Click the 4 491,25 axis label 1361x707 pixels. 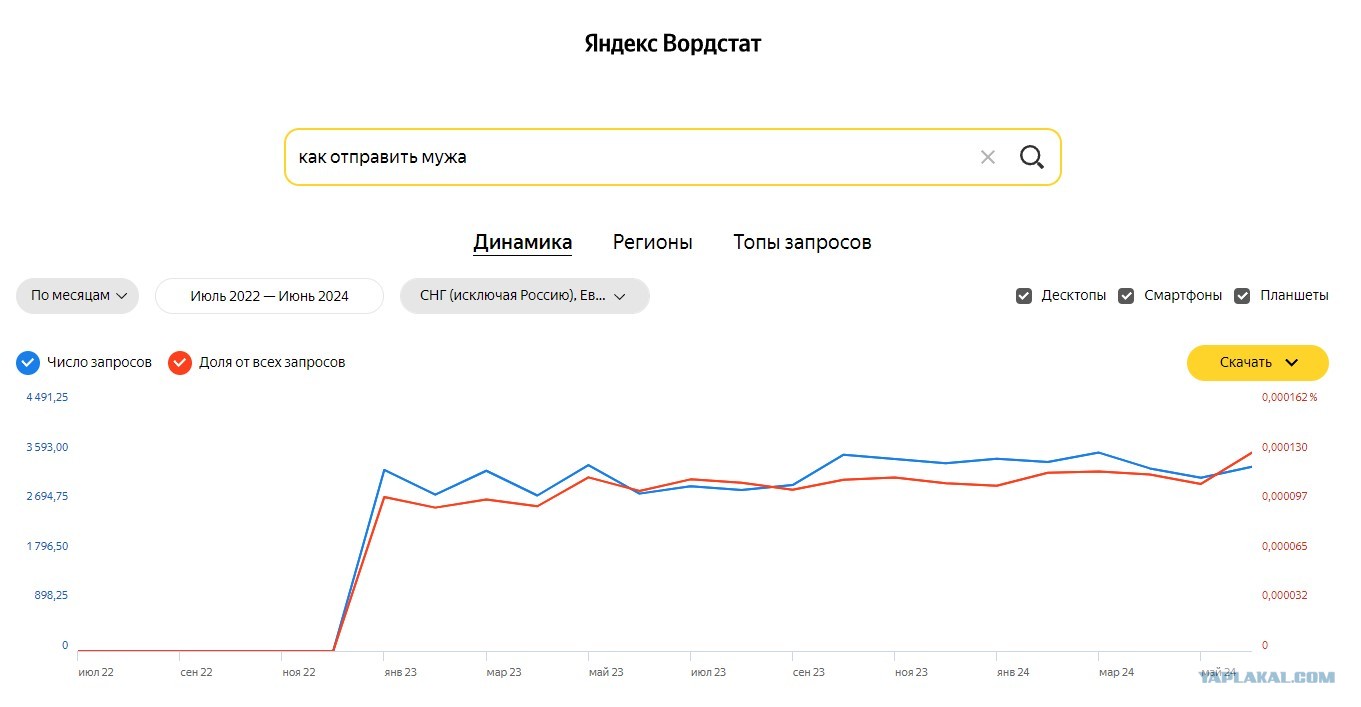[x=47, y=397]
